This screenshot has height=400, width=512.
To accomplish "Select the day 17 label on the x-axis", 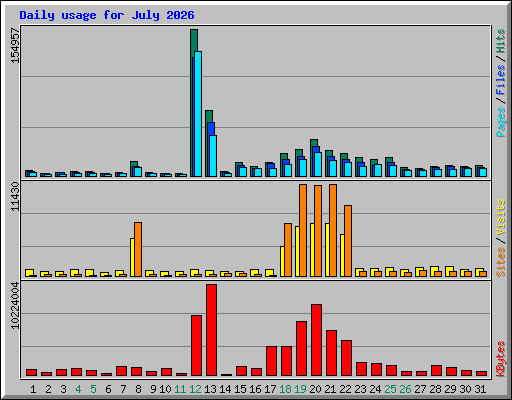I will 270,389.
